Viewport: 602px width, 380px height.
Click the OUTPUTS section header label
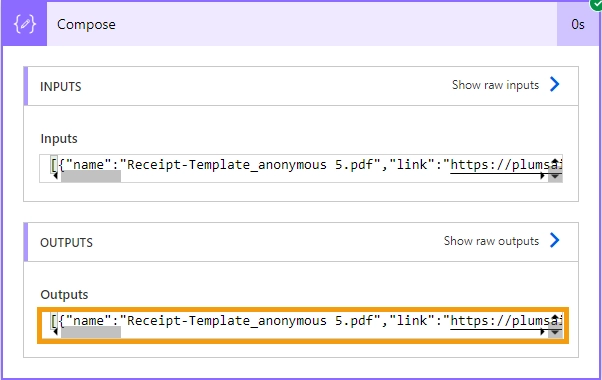66,243
